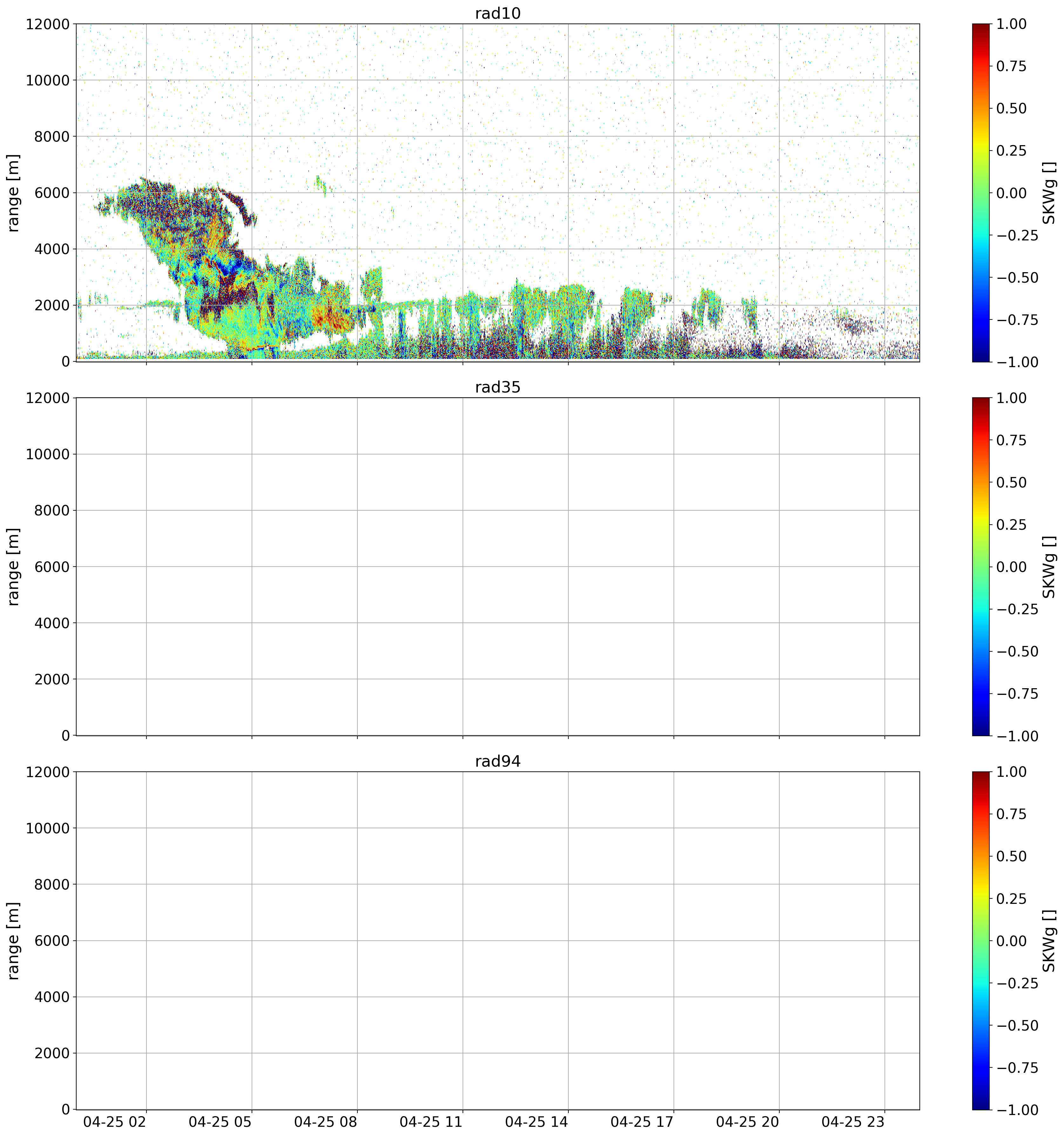The width and height of the screenshot is (1064, 1136).
Task: Click the 10000 range tick of rad10
Action: click(x=47, y=80)
